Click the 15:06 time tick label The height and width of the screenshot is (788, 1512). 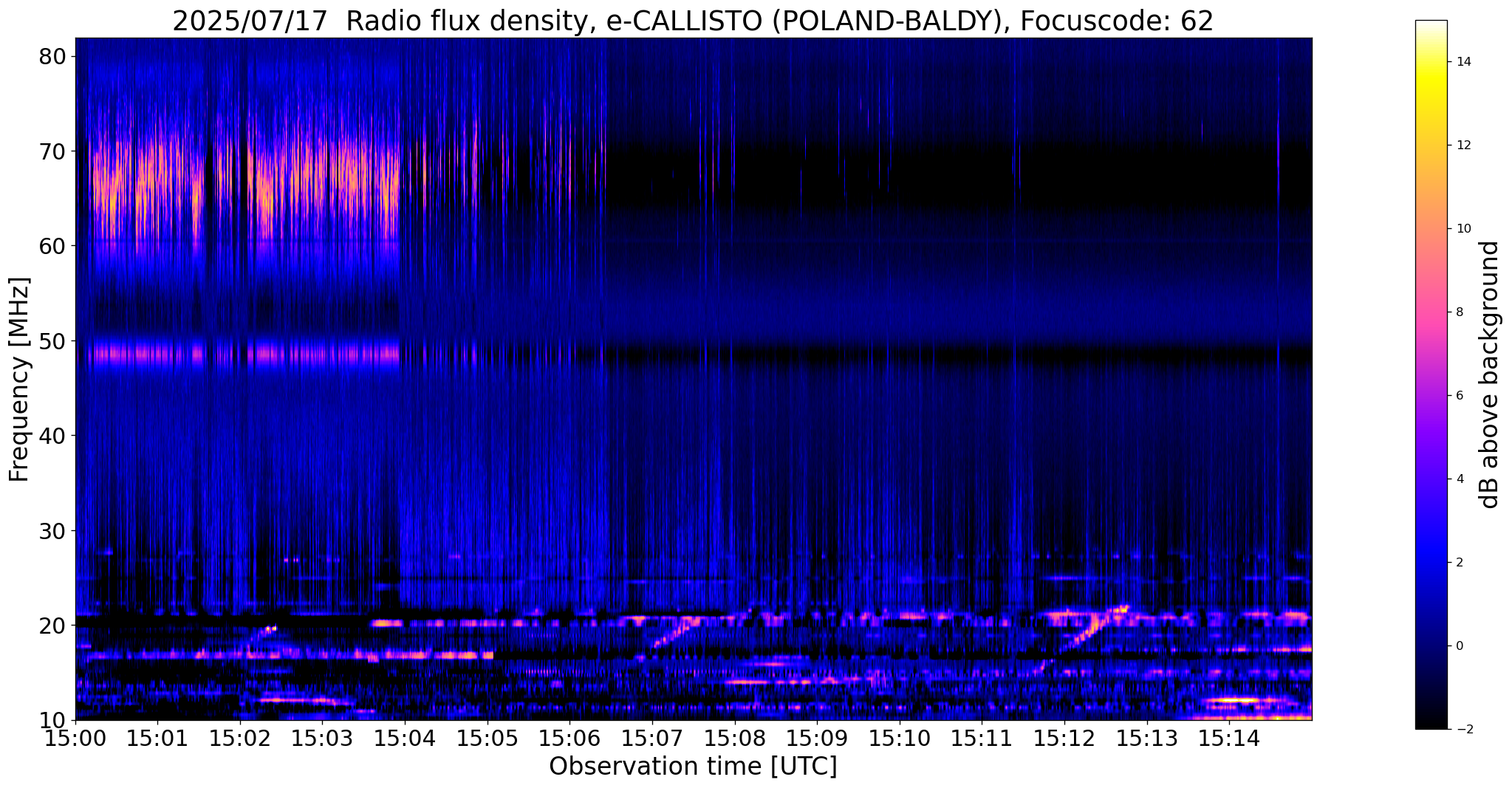(569, 739)
